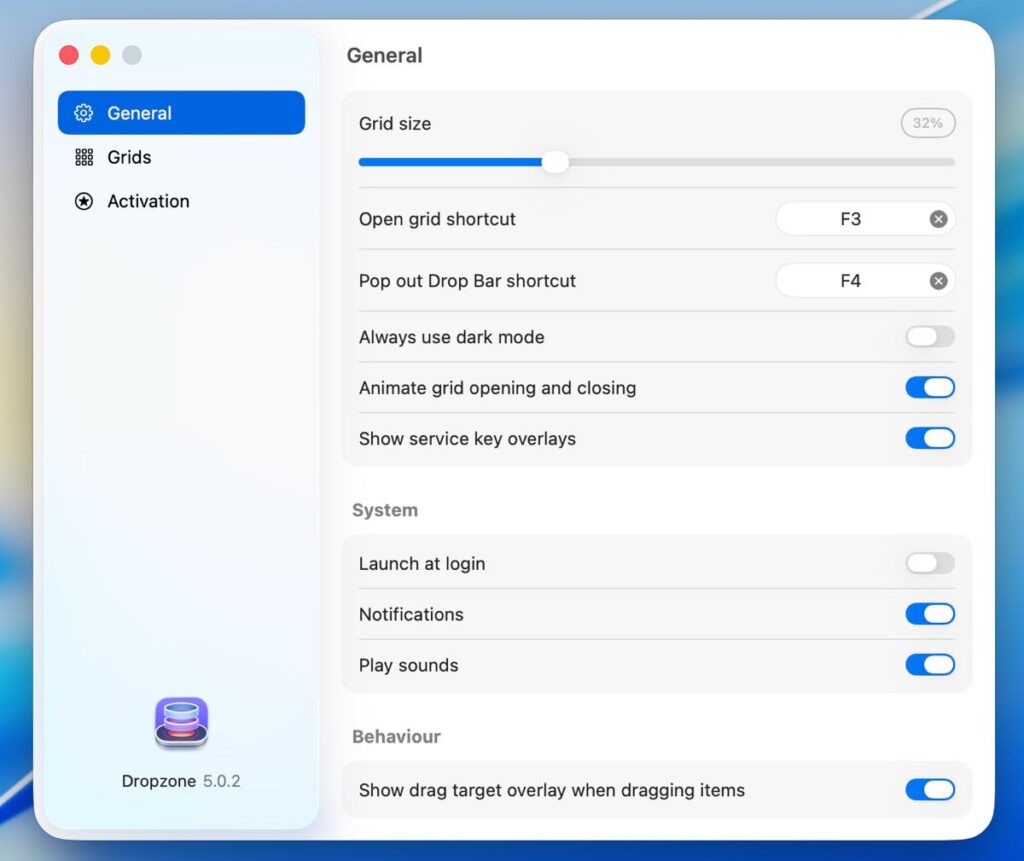Image resolution: width=1024 pixels, height=861 pixels.
Task: Enable Always use dark mode
Action: pos(930,337)
